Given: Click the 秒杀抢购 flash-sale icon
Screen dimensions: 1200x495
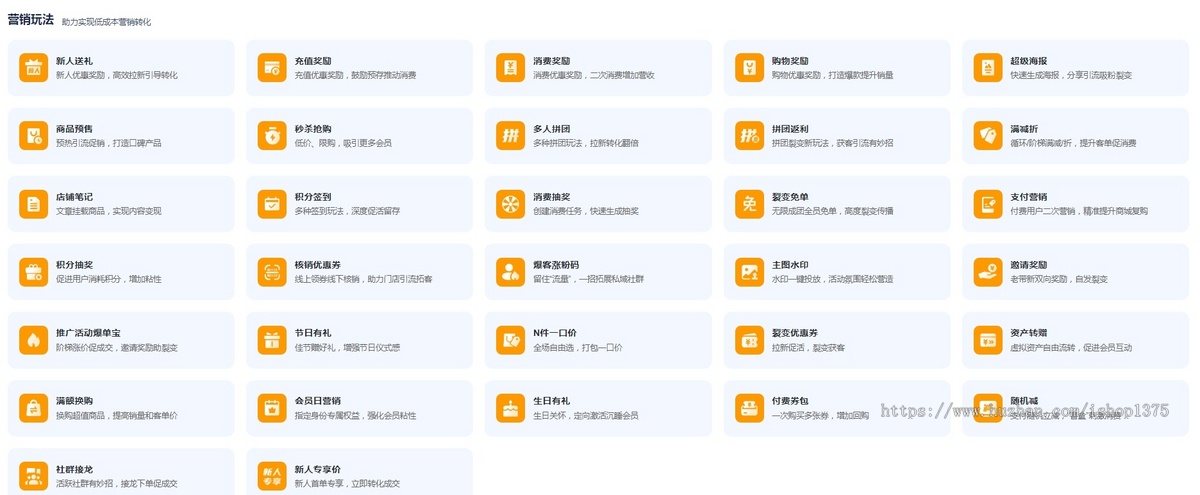Looking at the screenshot, I should 272,136.
